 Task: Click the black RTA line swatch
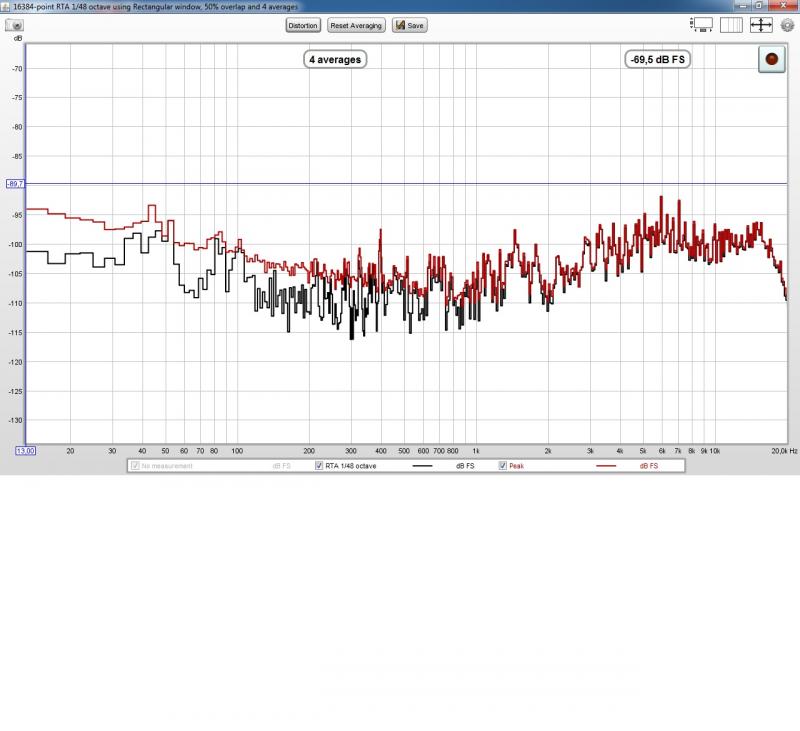pyautogui.click(x=423, y=466)
